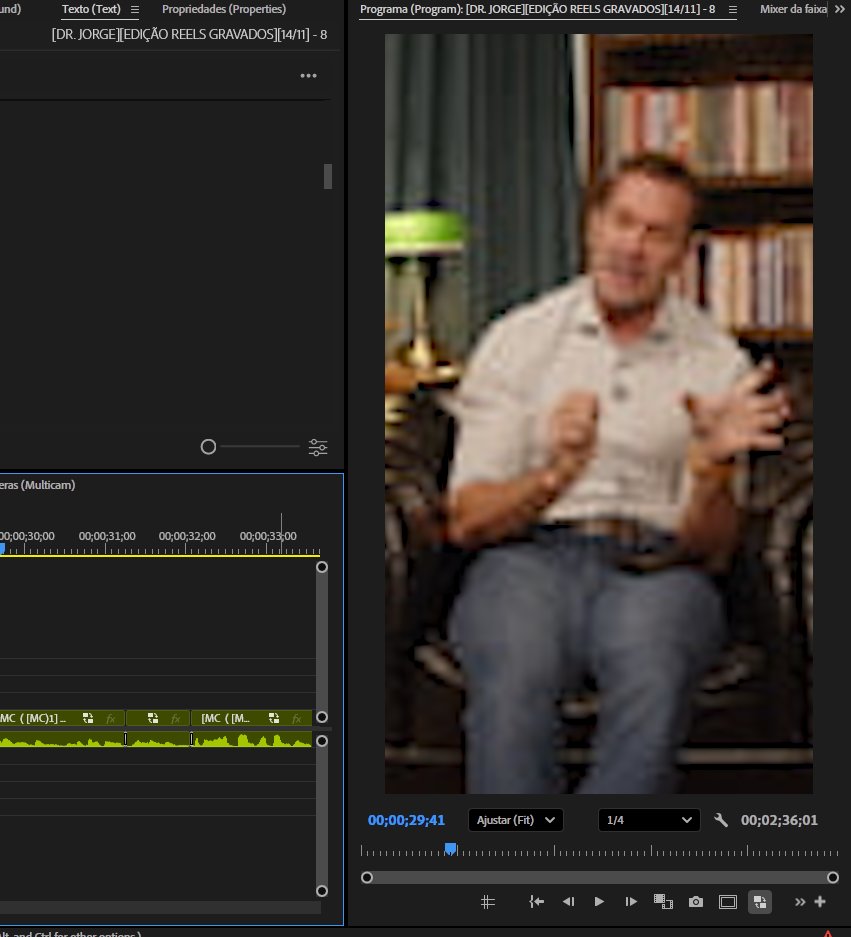
Task: Switch to the Texto (Text) tab
Action: 91,9
